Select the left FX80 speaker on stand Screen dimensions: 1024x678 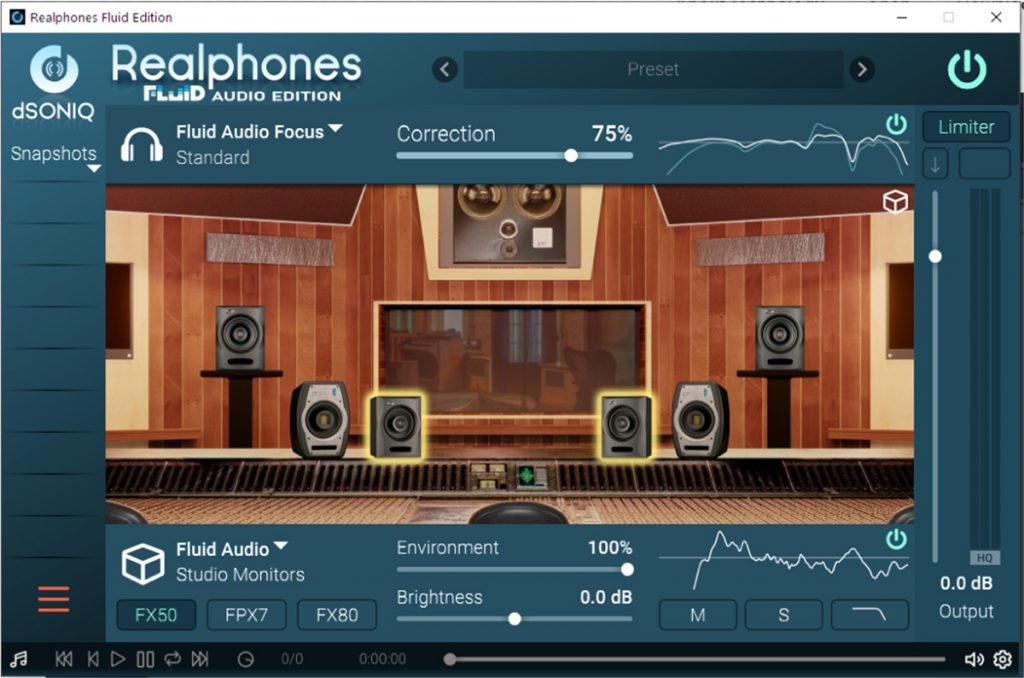pos(240,338)
